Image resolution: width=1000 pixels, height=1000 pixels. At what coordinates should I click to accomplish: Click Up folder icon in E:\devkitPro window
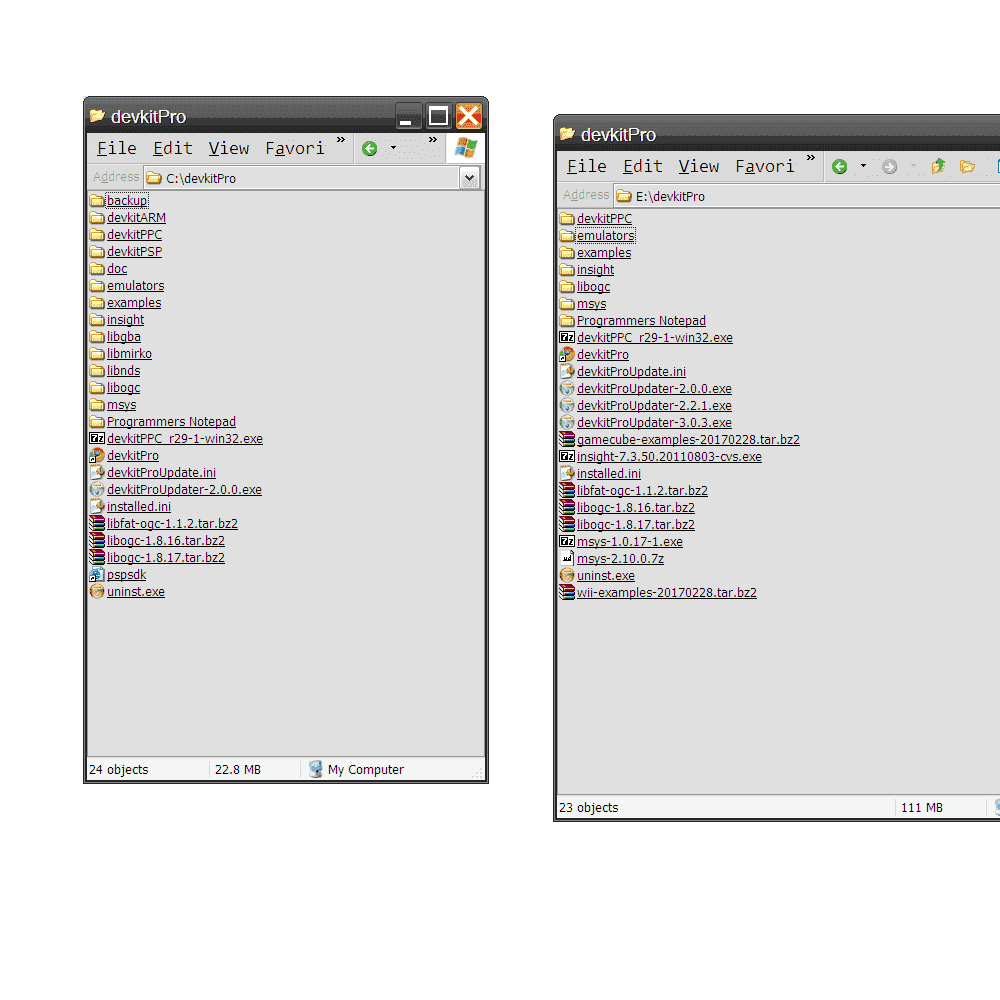click(x=938, y=166)
